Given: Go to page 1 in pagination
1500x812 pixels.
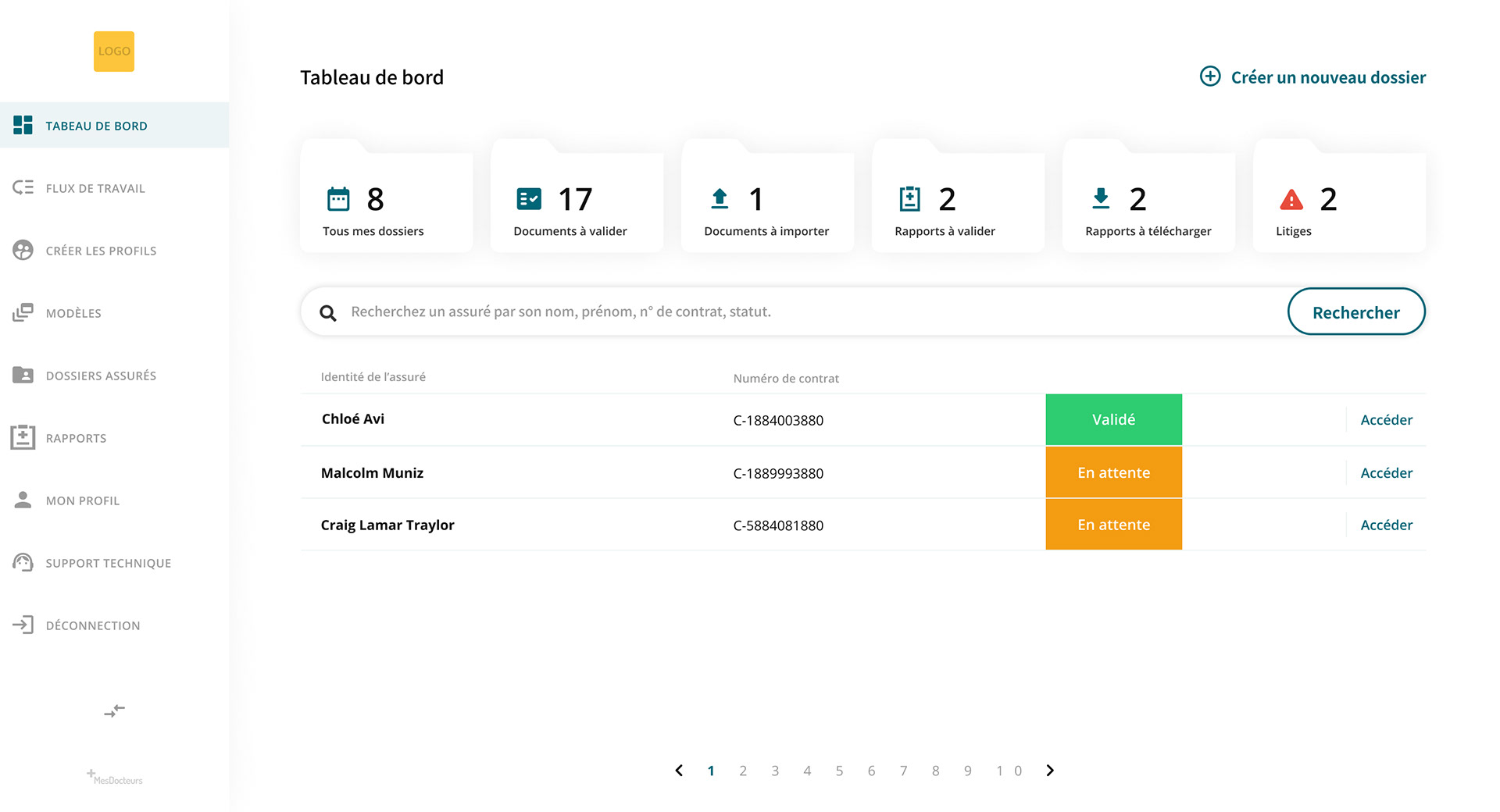Looking at the screenshot, I should (x=711, y=771).
